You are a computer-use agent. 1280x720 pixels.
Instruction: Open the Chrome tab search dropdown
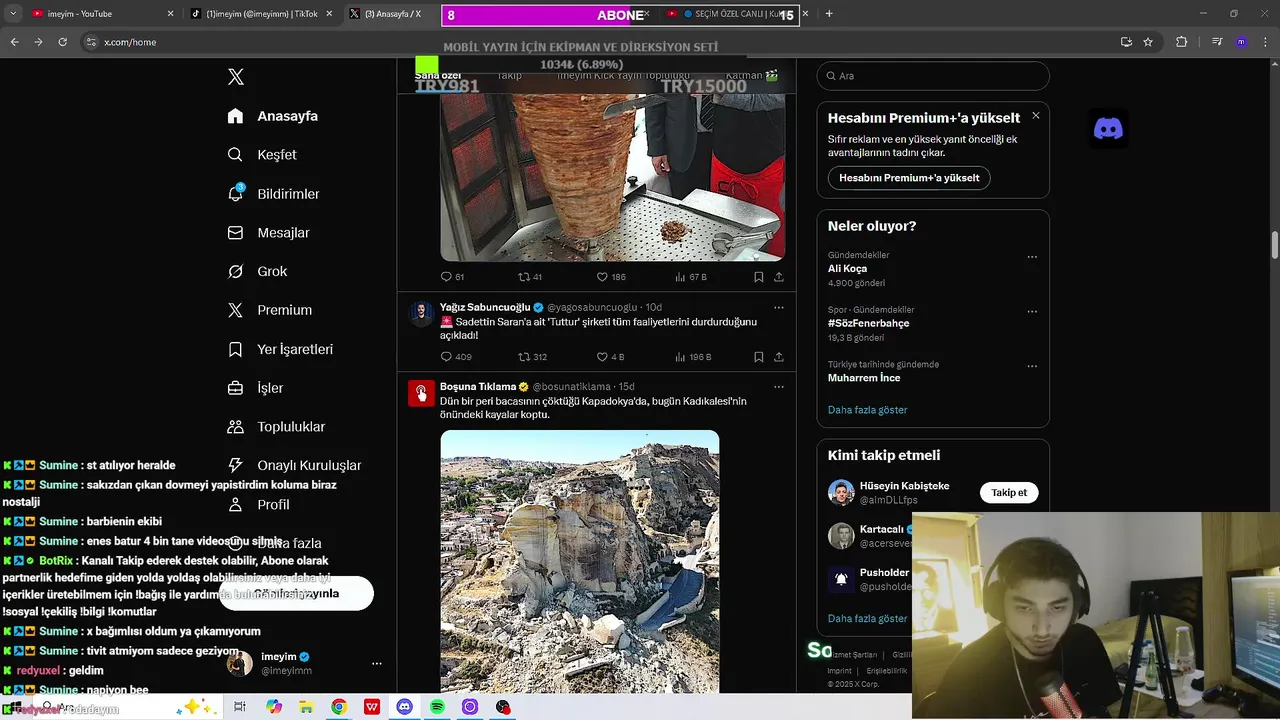point(12,14)
